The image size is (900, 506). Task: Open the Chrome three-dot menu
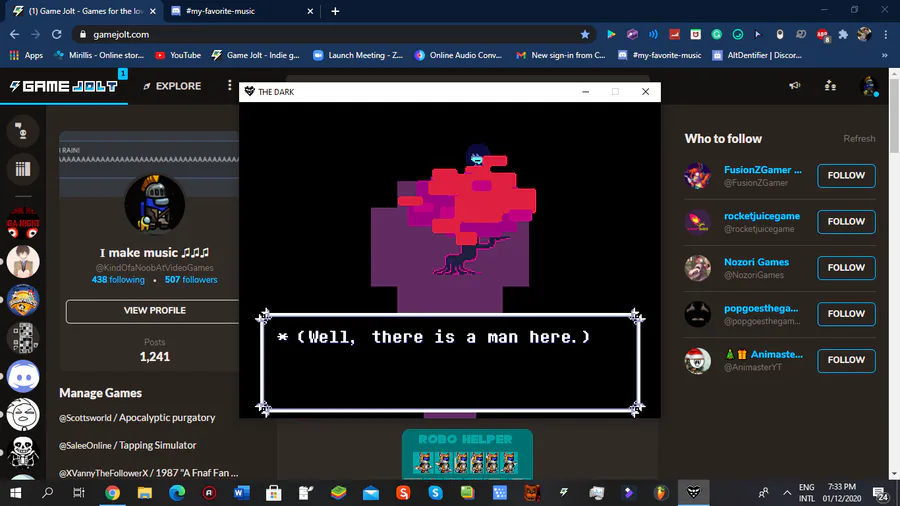point(886,34)
